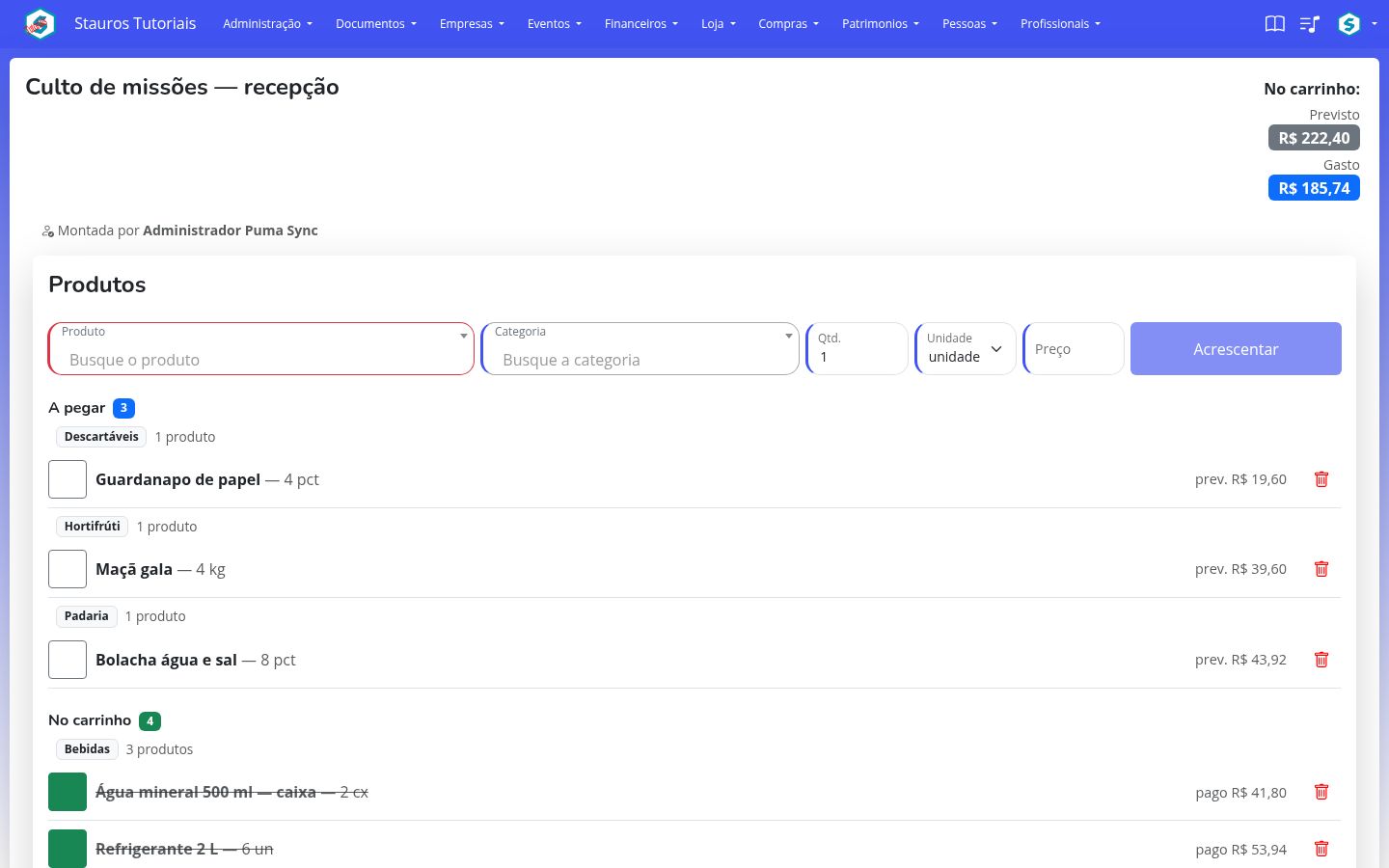Click the pago R$ 53,94 amount

pyautogui.click(x=1240, y=850)
